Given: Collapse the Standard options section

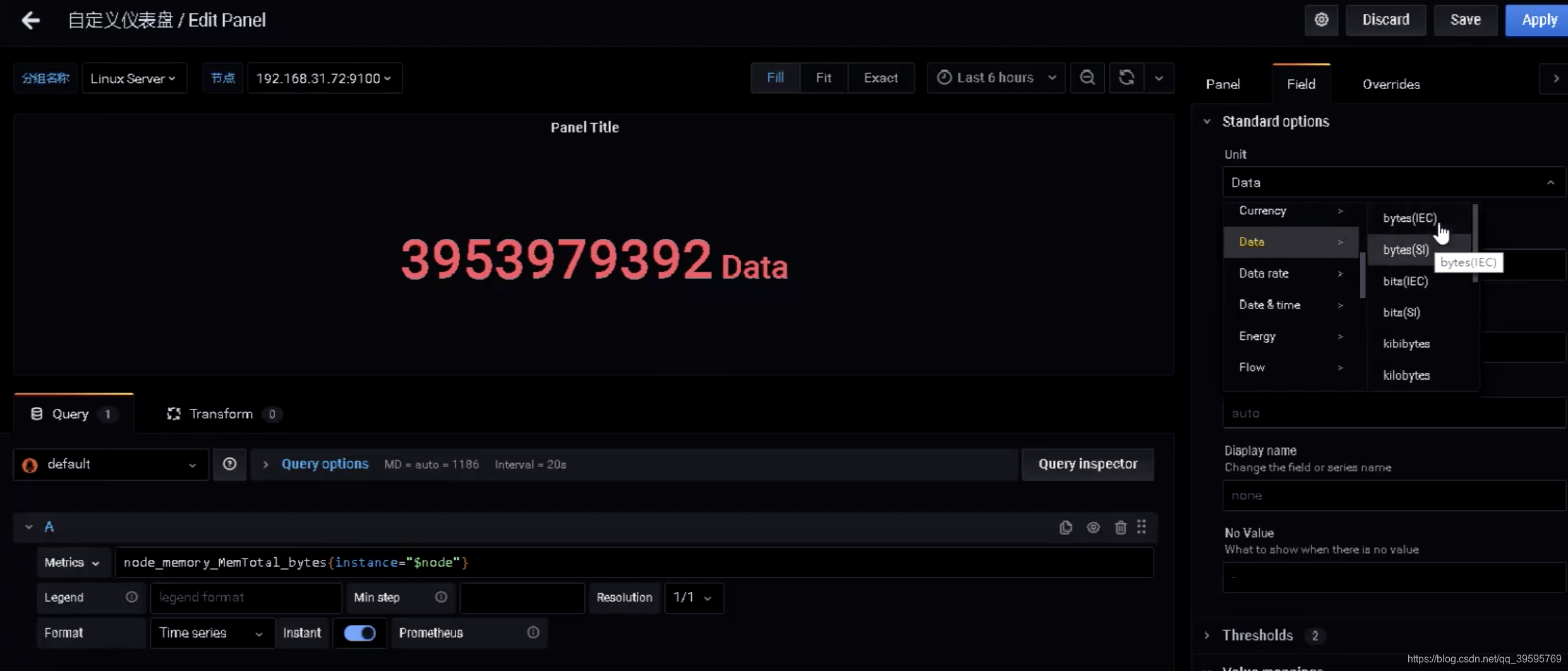Looking at the screenshot, I should pyautogui.click(x=1207, y=121).
